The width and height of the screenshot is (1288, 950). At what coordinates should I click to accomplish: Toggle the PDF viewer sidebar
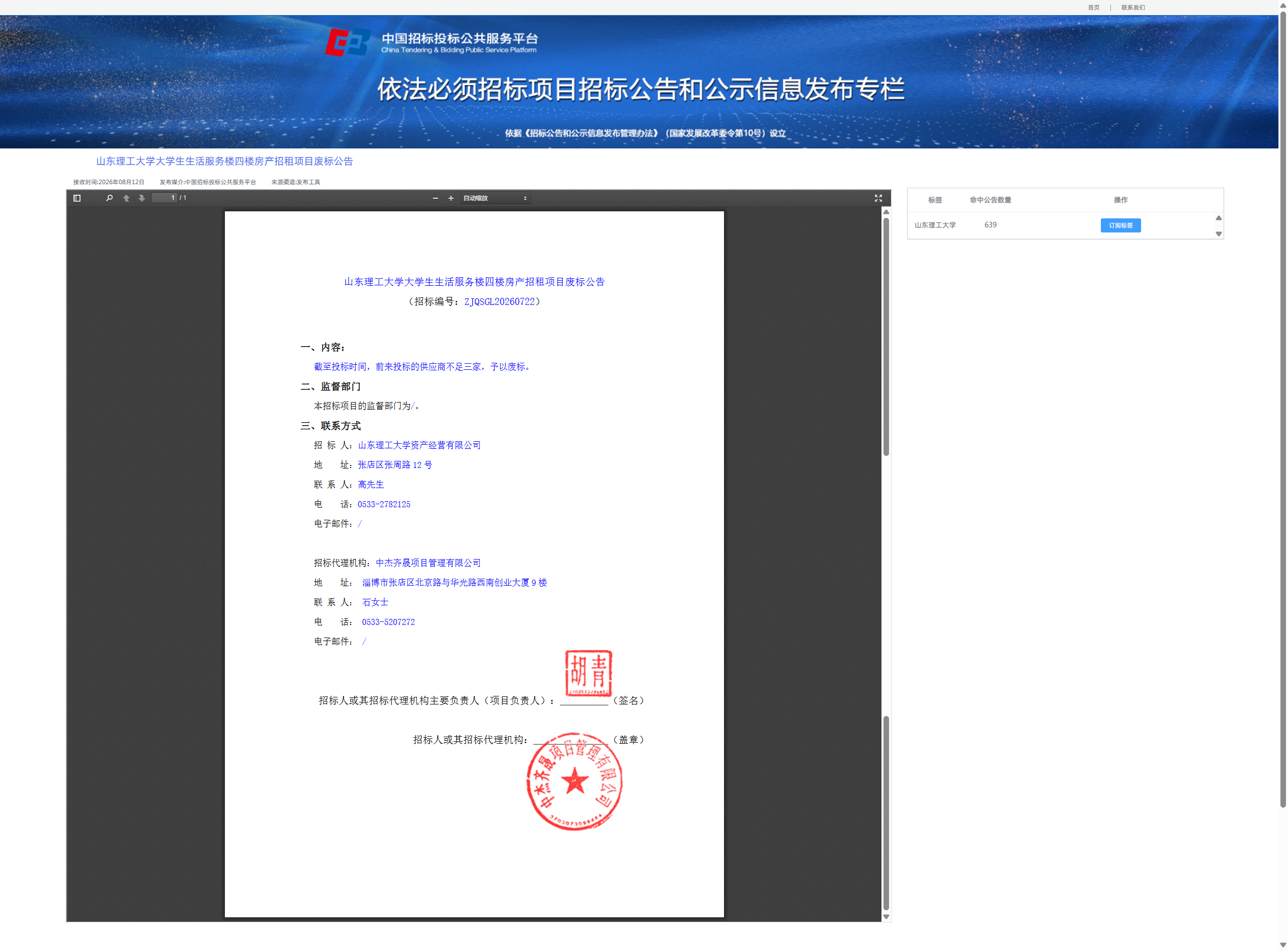tap(77, 198)
